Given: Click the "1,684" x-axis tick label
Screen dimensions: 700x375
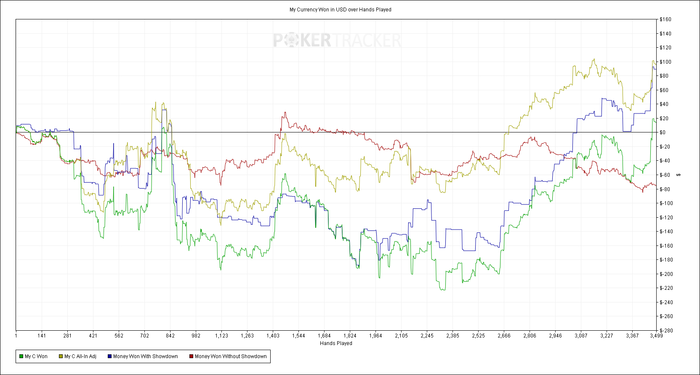Looking at the screenshot, I should point(324,335).
